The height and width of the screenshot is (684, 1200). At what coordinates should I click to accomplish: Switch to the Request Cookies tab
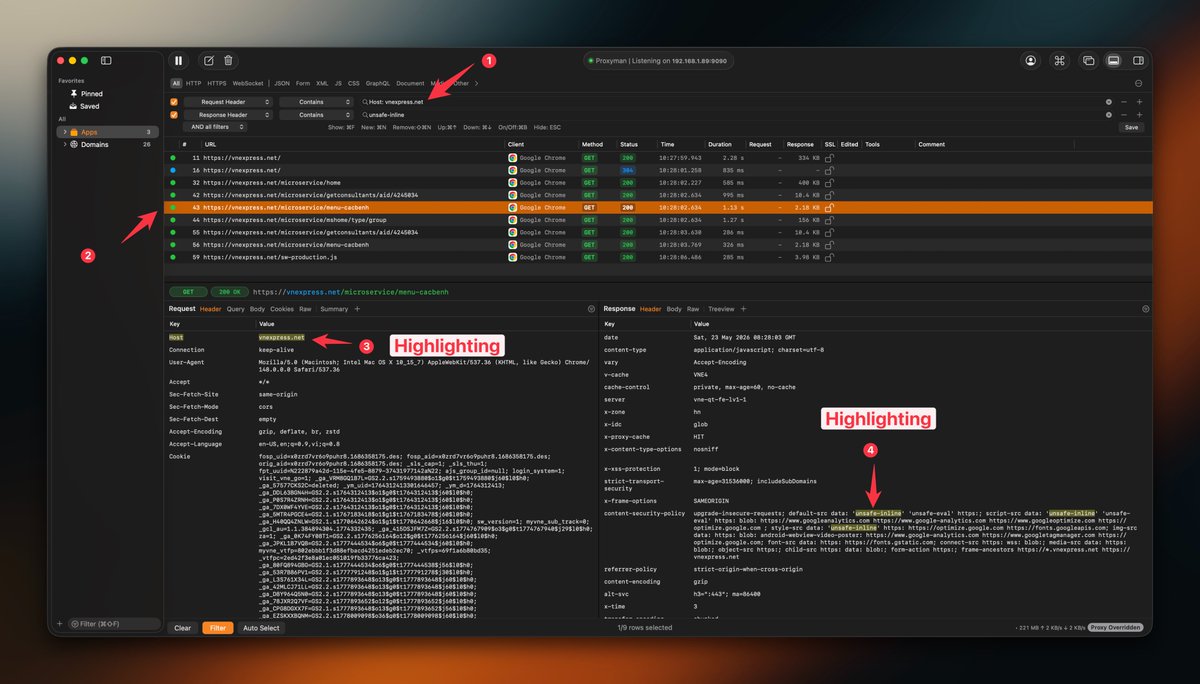[x=282, y=309]
